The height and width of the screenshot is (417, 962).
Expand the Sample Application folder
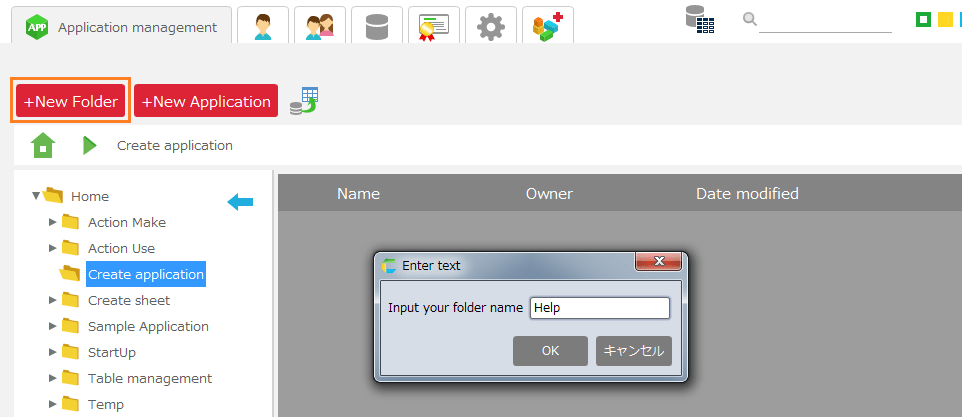(53, 326)
